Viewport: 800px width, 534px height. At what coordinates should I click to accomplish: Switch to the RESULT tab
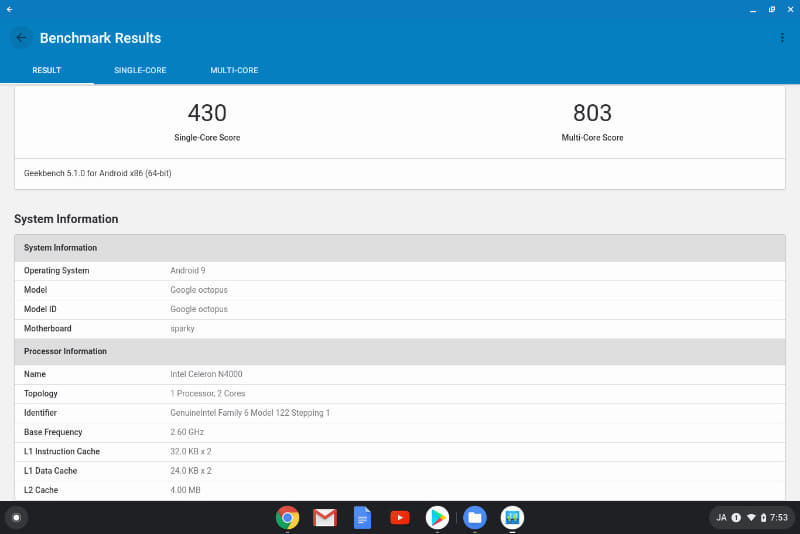[47, 70]
